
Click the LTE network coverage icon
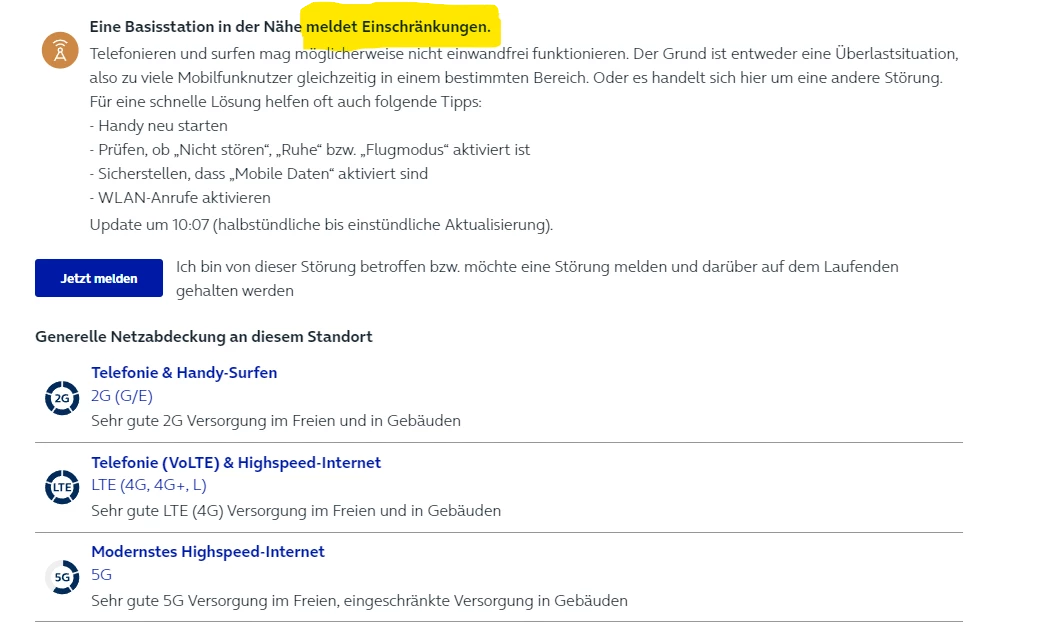[x=62, y=487]
